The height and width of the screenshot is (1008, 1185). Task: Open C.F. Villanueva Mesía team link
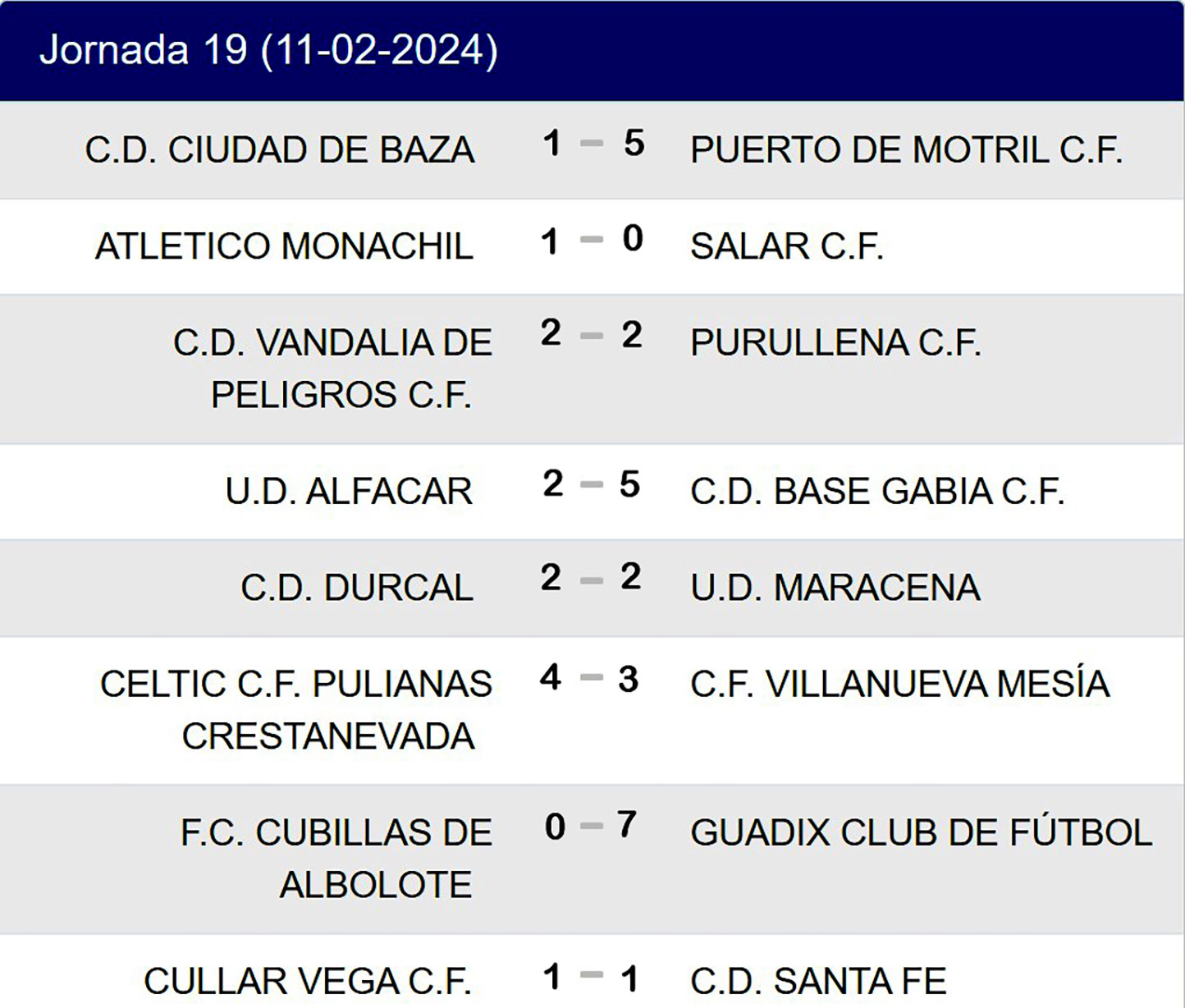pos(899,685)
